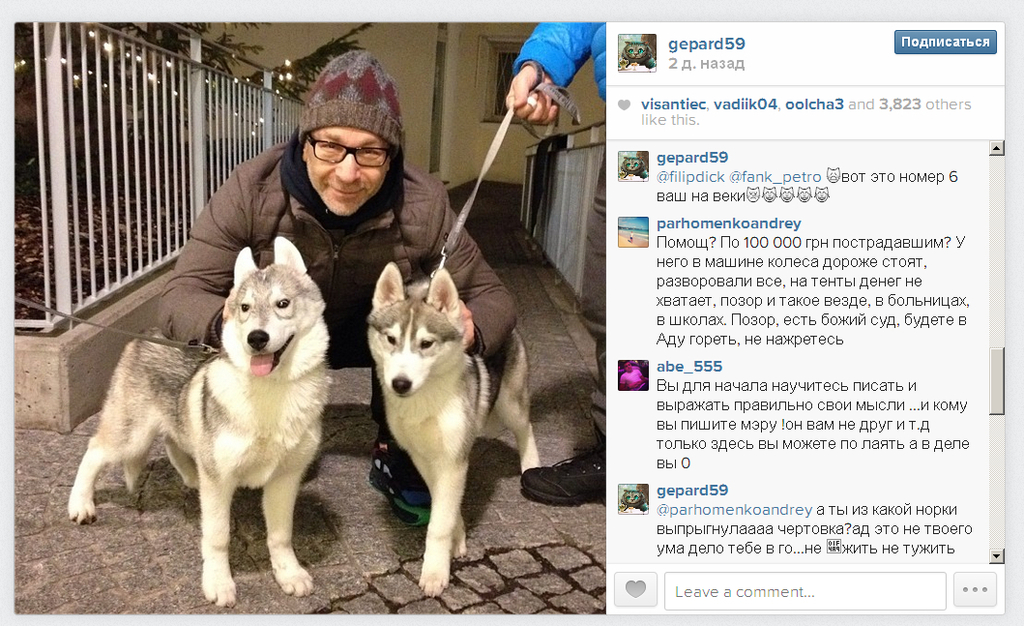
Task: Click the @filipdick mention
Action: click(690, 177)
